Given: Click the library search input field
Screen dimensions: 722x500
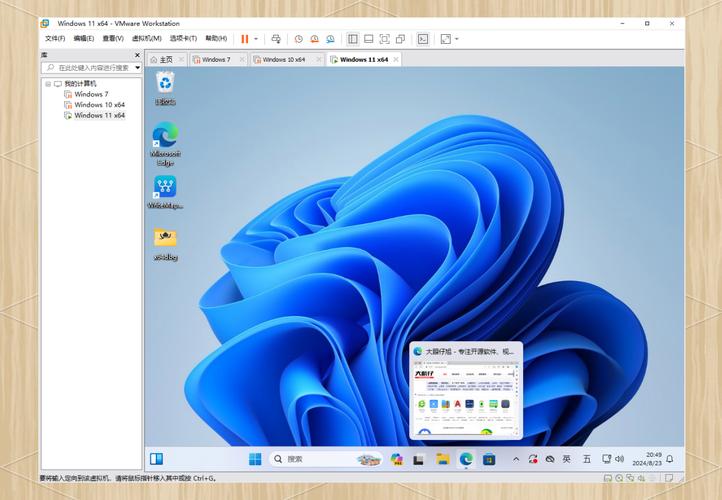Looking at the screenshot, I should coord(93,68).
